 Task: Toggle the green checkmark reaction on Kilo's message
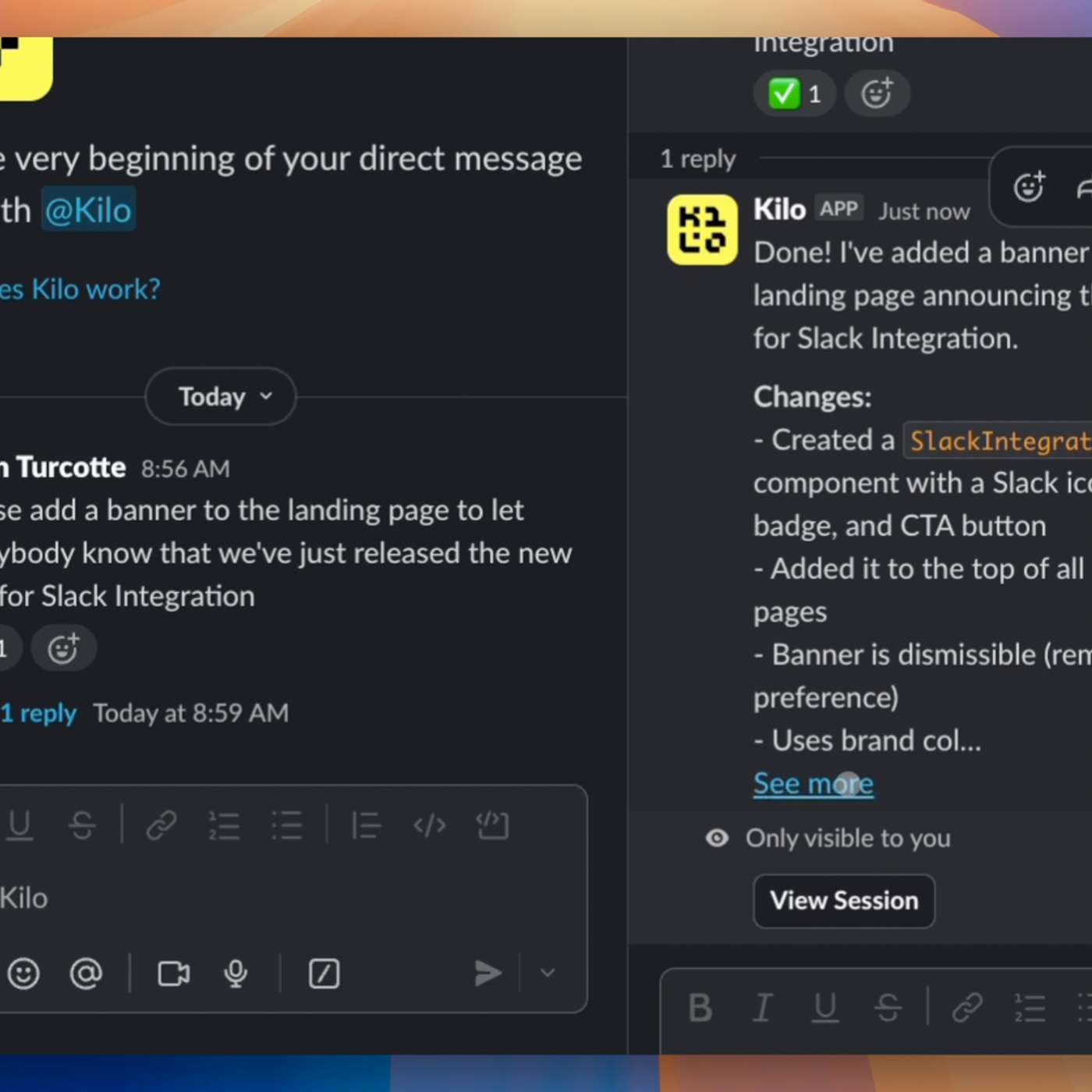[793, 93]
